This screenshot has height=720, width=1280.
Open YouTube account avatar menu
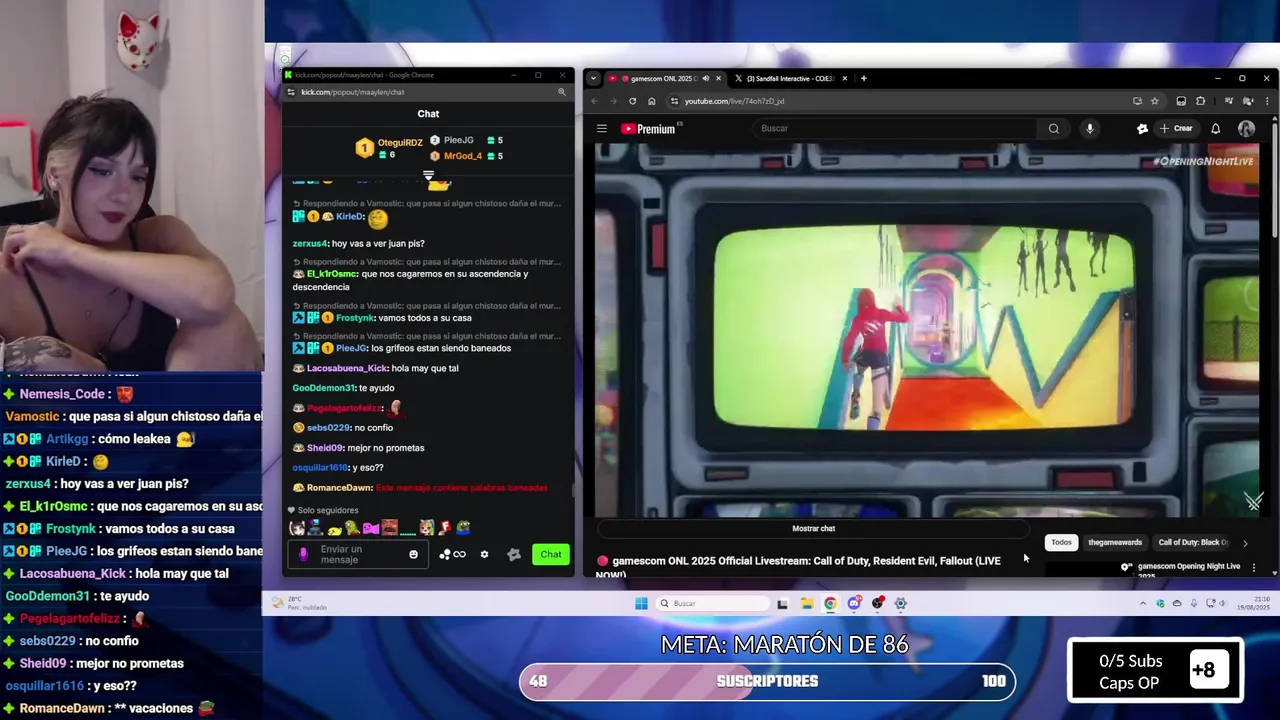point(1246,128)
